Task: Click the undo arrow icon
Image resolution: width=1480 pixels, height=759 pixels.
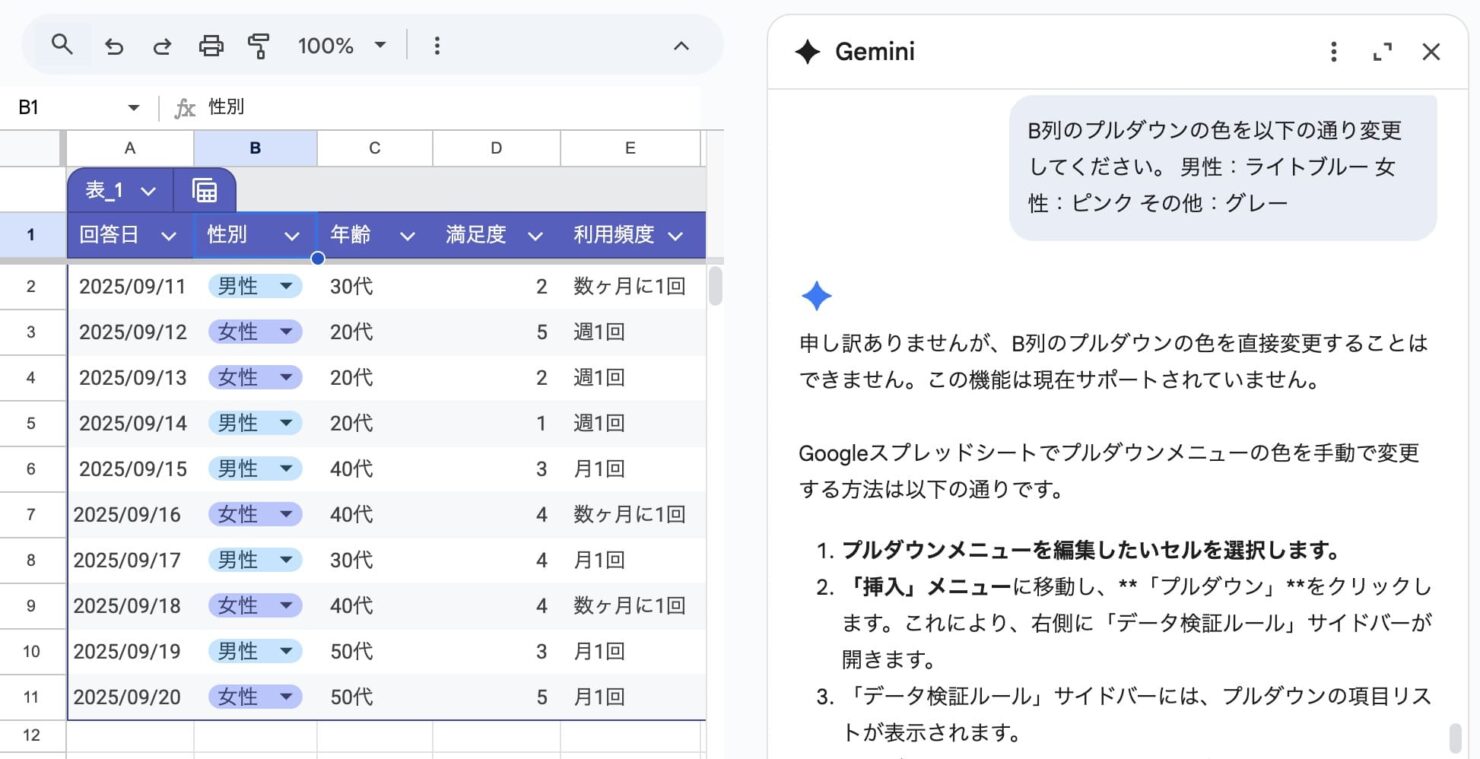Action: (114, 46)
